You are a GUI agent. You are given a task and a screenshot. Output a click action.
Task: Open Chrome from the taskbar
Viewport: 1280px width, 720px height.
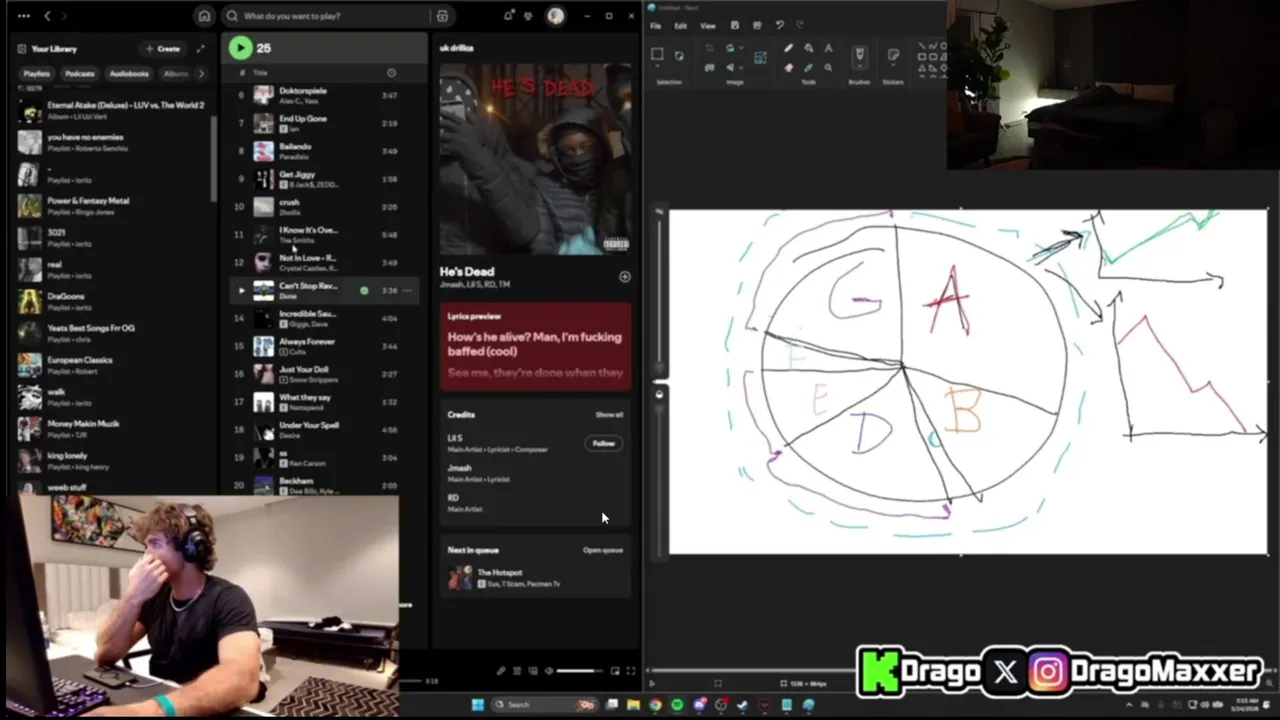click(655, 704)
